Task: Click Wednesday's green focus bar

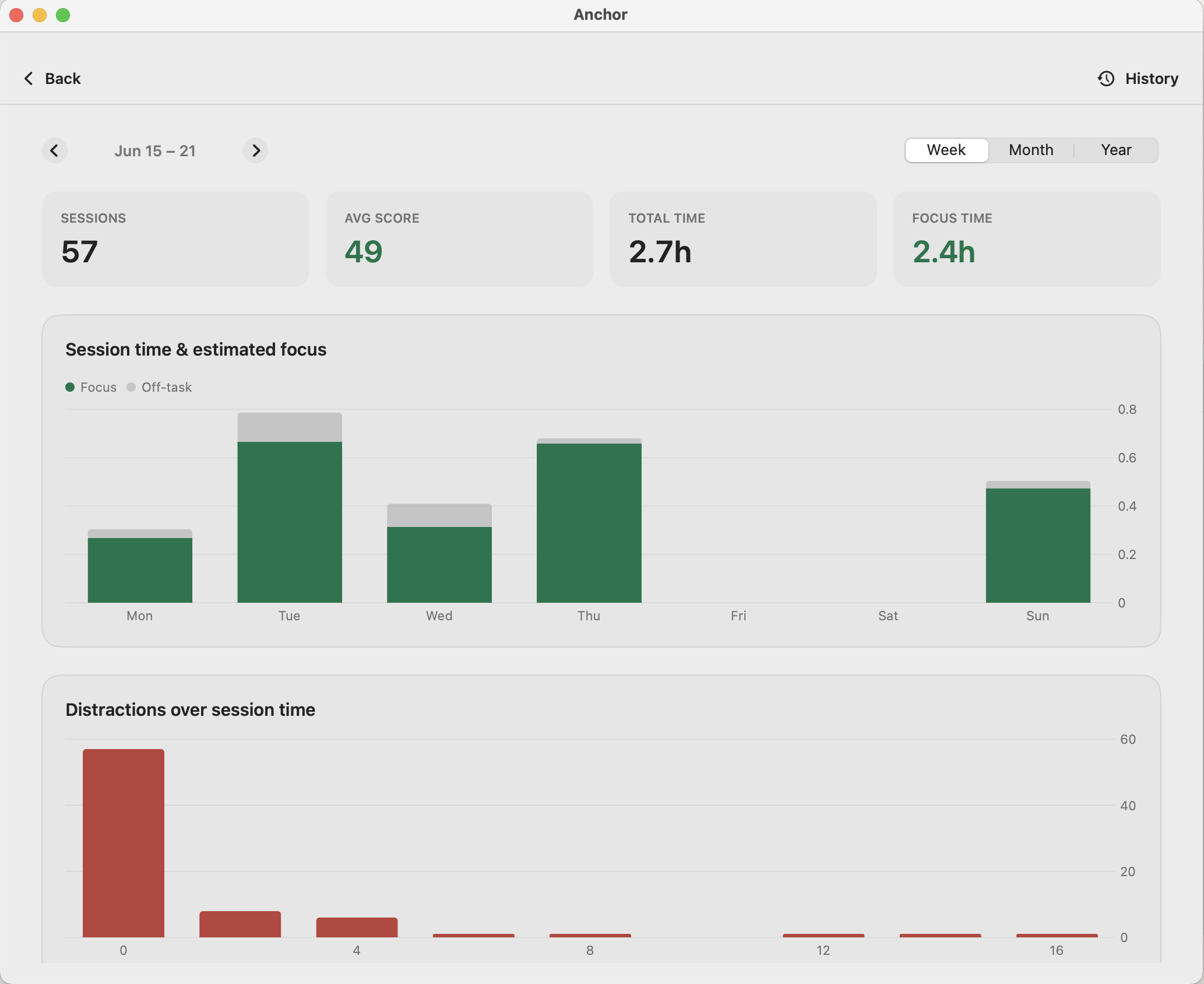Action: [x=439, y=565]
